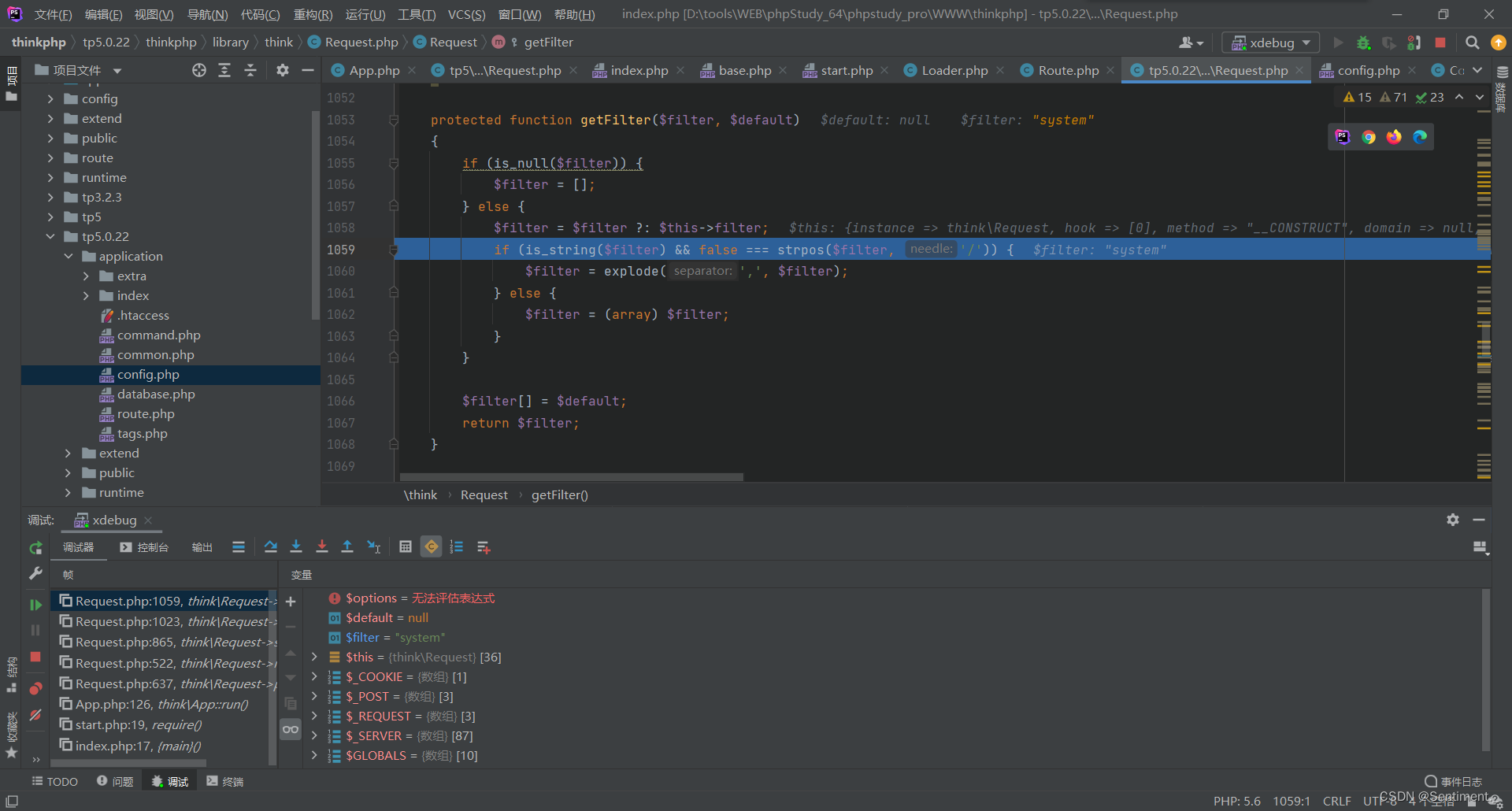Expand the $GLOBALS array variable
This screenshot has width=1512, height=811.
point(314,755)
